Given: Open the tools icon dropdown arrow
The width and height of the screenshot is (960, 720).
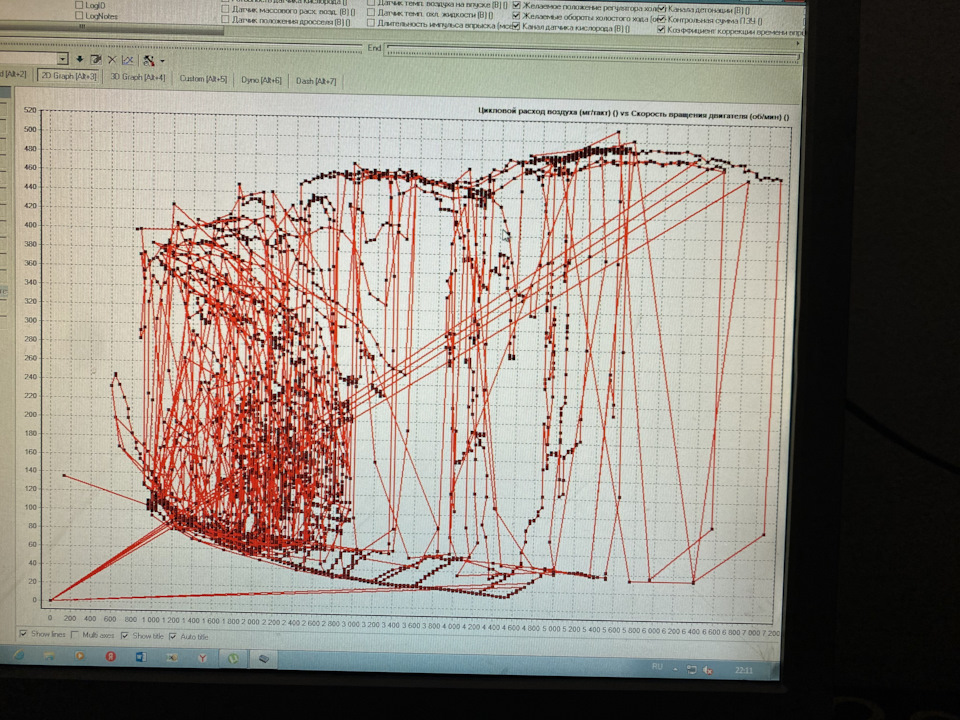Looking at the screenshot, I should 162,61.
